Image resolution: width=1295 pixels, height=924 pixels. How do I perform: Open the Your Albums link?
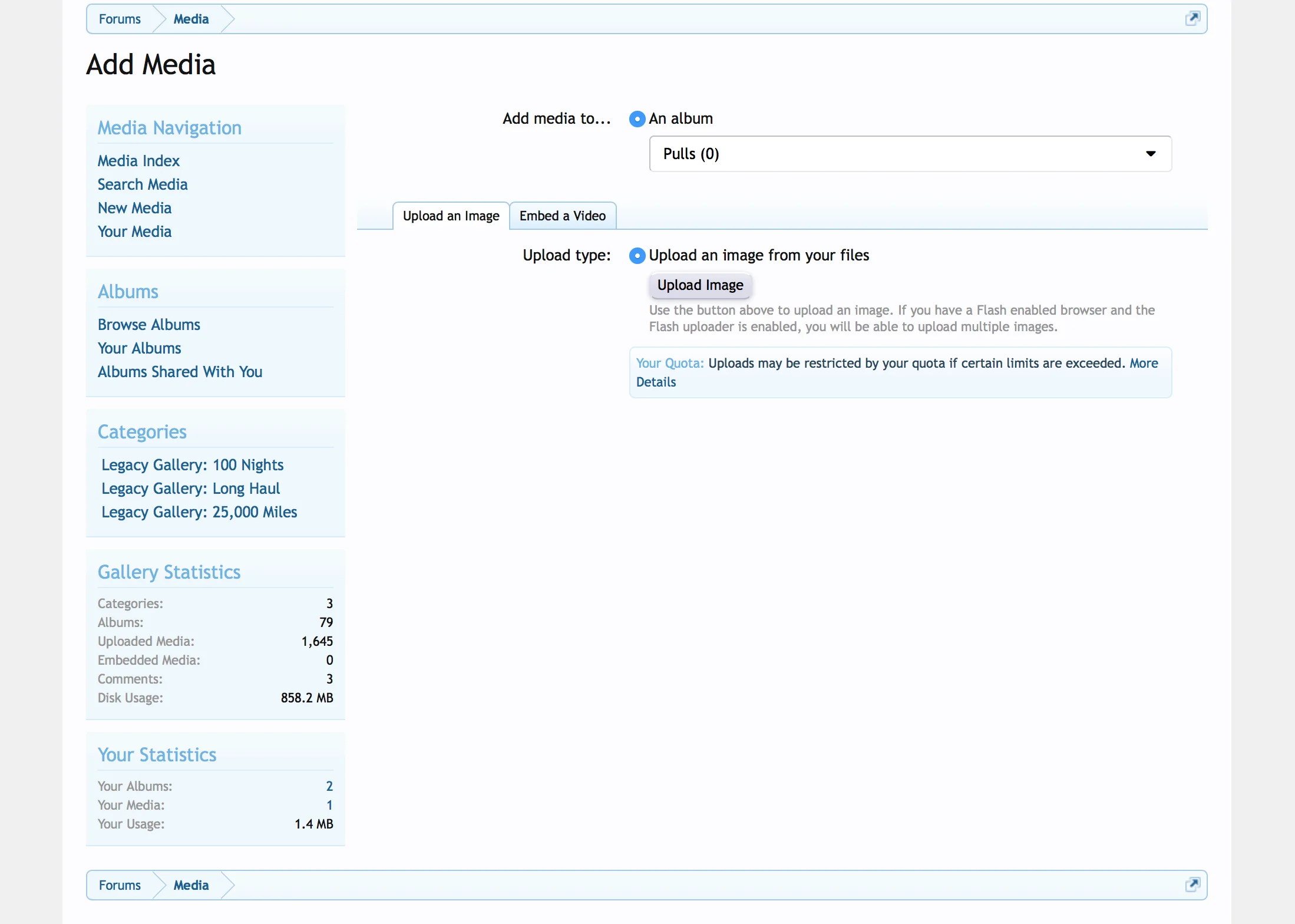coord(140,348)
